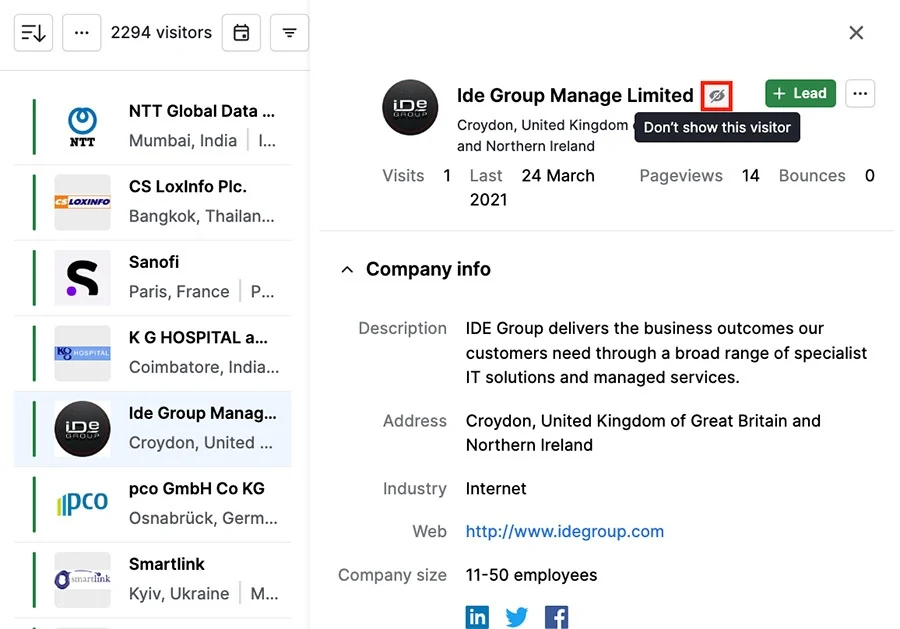Open visitor list more options menu
Image resolution: width=900 pixels, height=629 pixels.
coord(82,33)
